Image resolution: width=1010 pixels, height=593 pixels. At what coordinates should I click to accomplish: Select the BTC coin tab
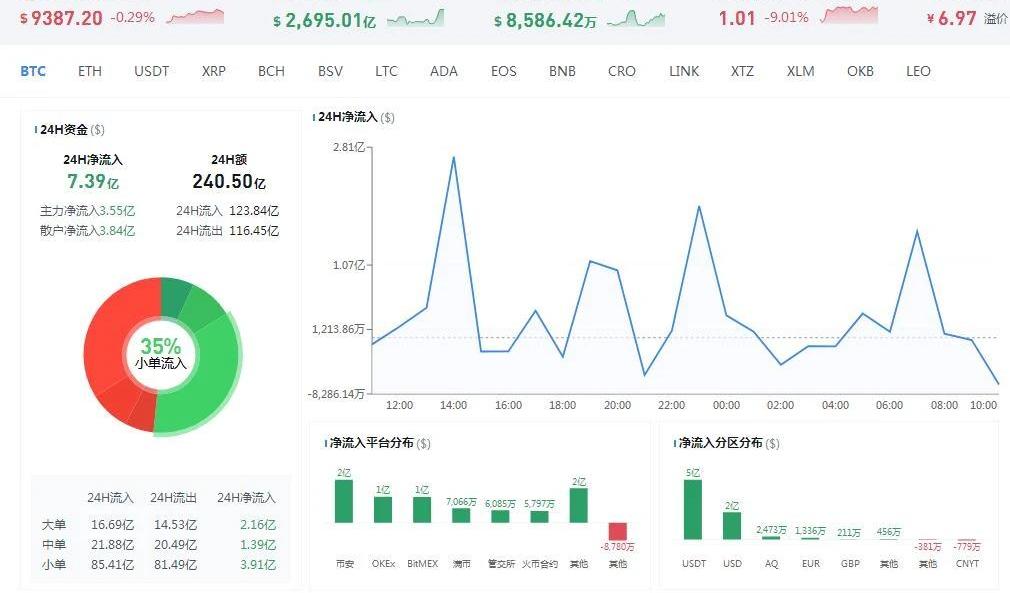tap(33, 71)
